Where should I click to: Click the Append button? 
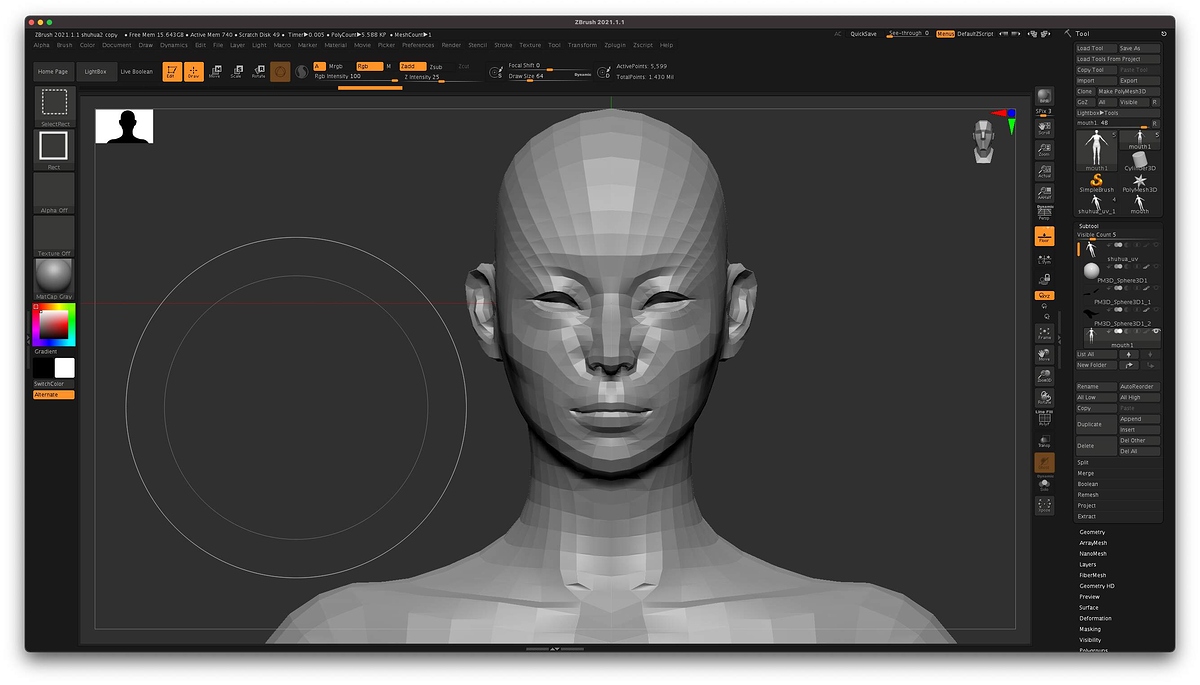coord(1139,419)
